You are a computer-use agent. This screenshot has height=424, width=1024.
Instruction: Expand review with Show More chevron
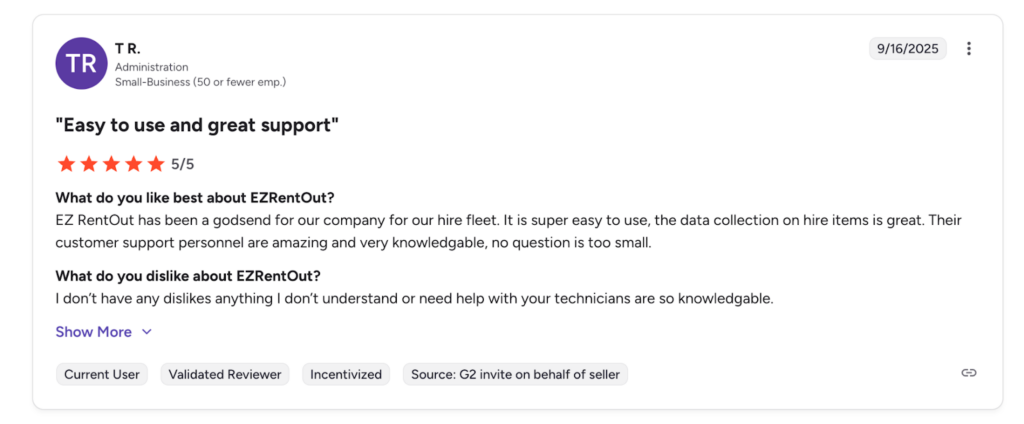pos(147,332)
